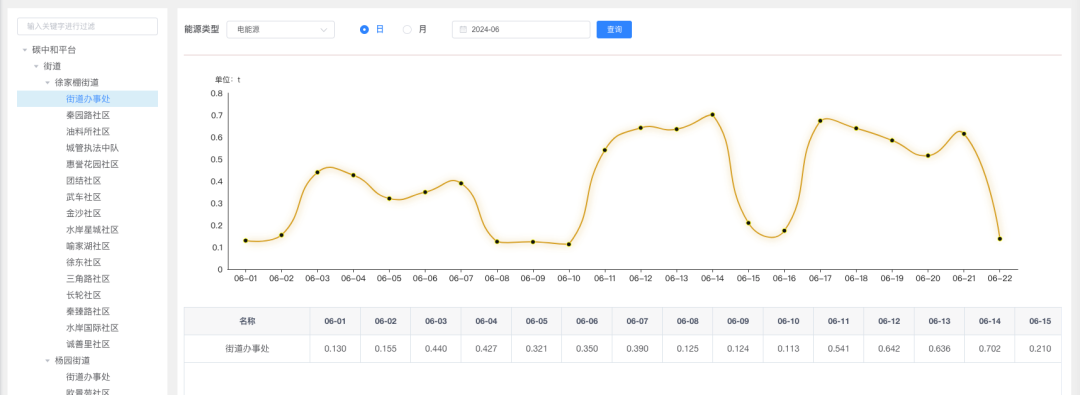Click the 0.702 table cell
The width and height of the screenshot is (1080, 395).
(990, 349)
